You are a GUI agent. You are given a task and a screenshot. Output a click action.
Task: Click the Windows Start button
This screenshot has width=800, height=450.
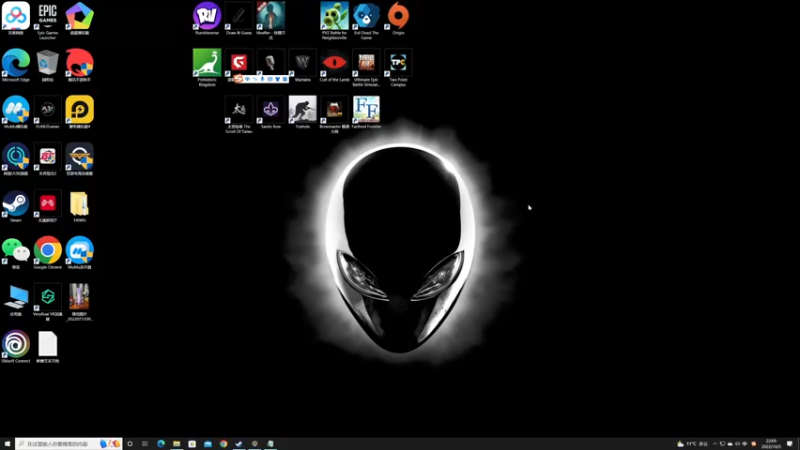(x=7, y=444)
